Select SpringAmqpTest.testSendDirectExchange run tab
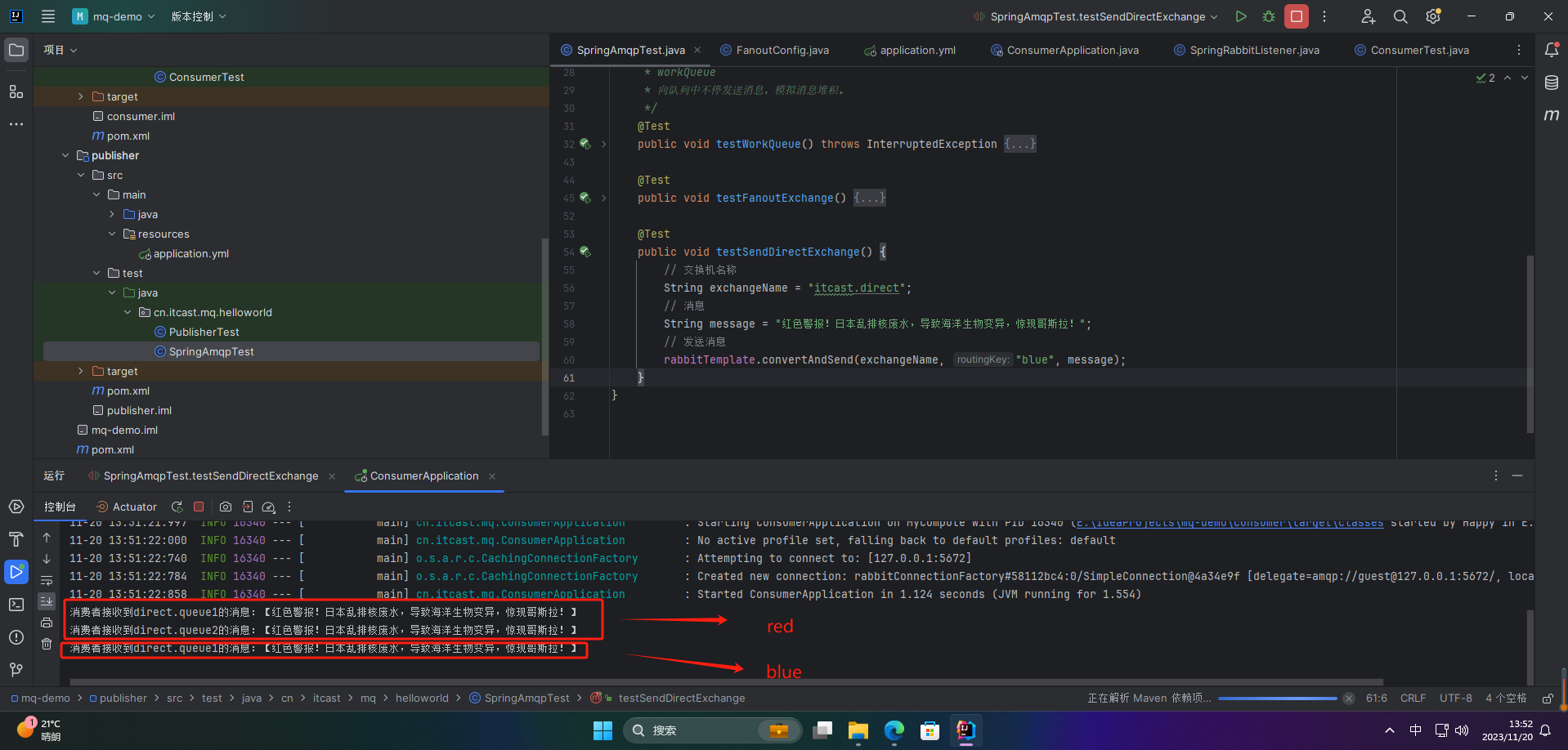This screenshot has height=750, width=1568. click(x=203, y=475)
